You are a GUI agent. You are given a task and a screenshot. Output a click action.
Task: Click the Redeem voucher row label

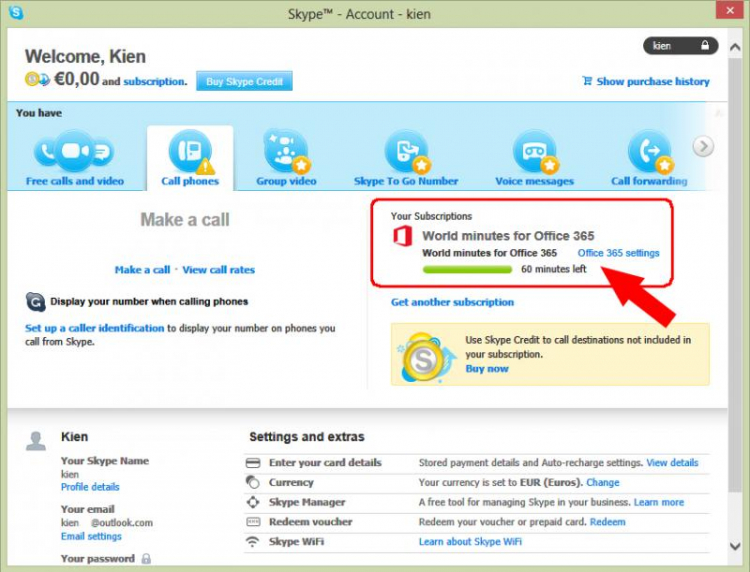(x=310, y=522)
